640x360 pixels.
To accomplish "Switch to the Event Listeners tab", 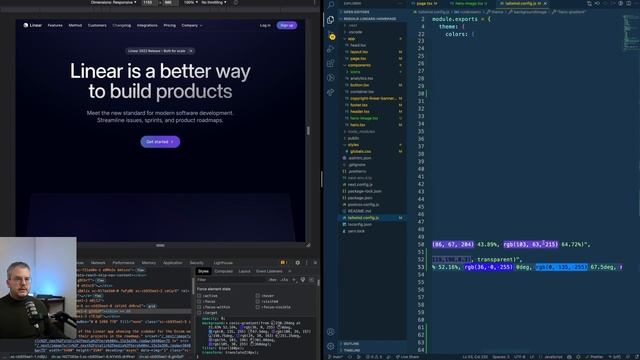I will pyautogui.click(x=269, y=271).
